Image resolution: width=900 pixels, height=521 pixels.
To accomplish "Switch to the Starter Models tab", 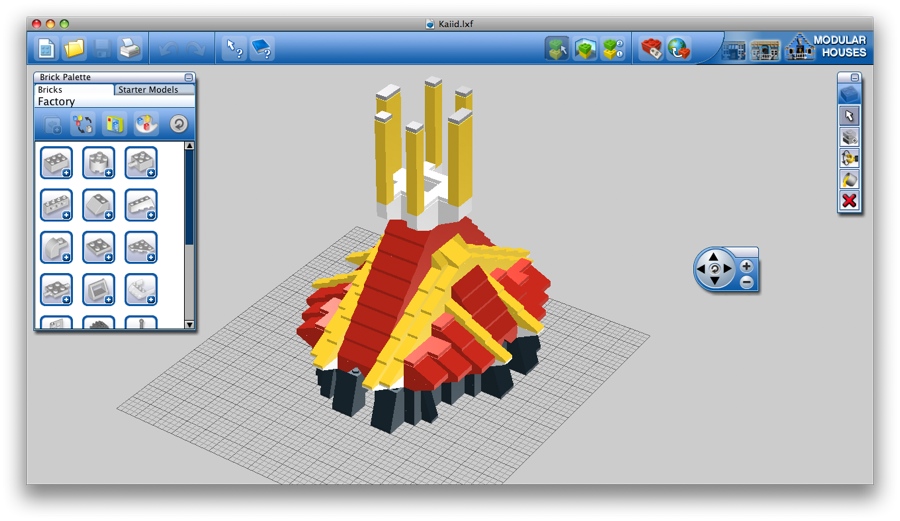I will click(x=154, y=90).
